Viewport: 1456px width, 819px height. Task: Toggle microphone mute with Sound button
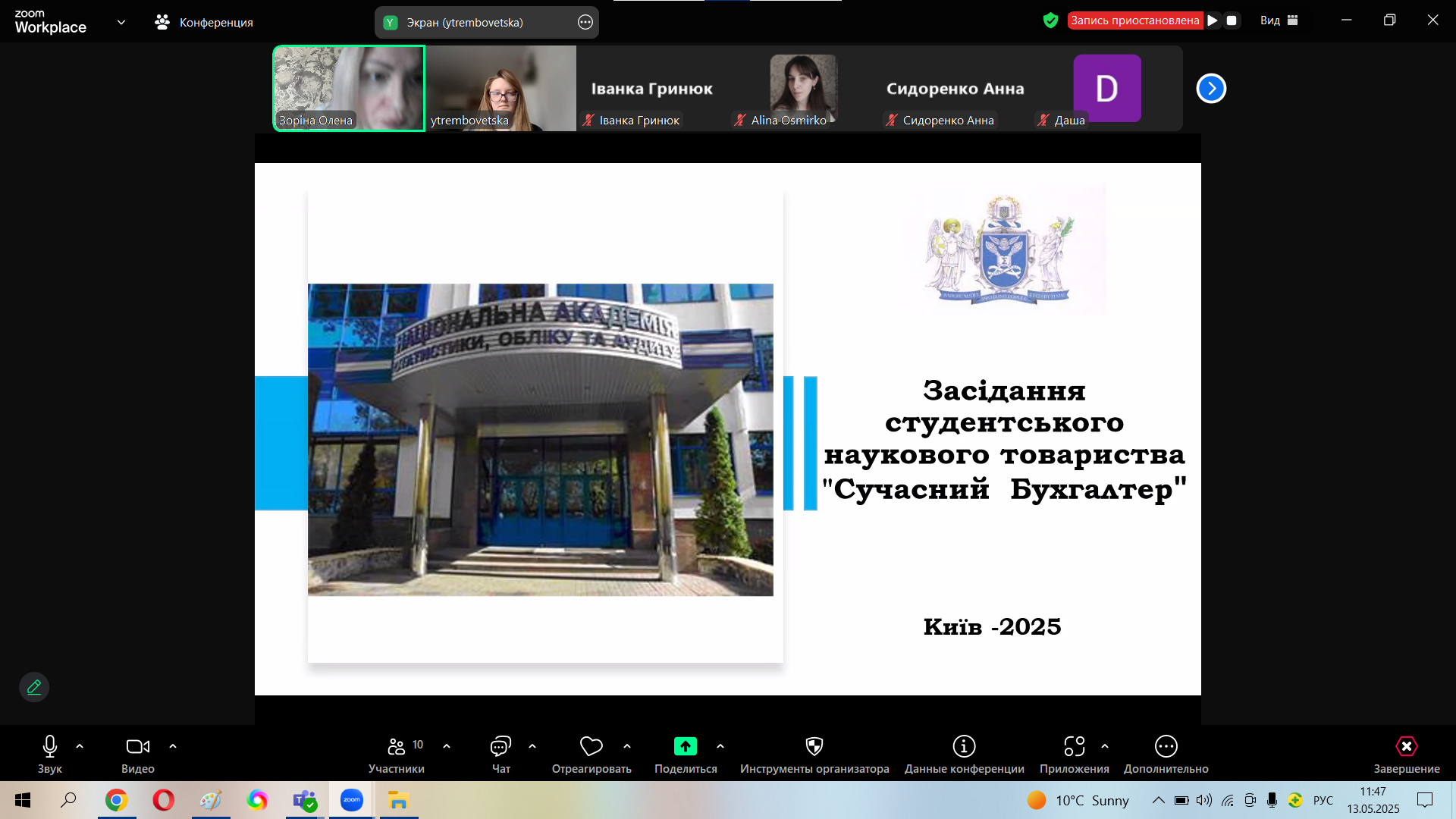50,747
